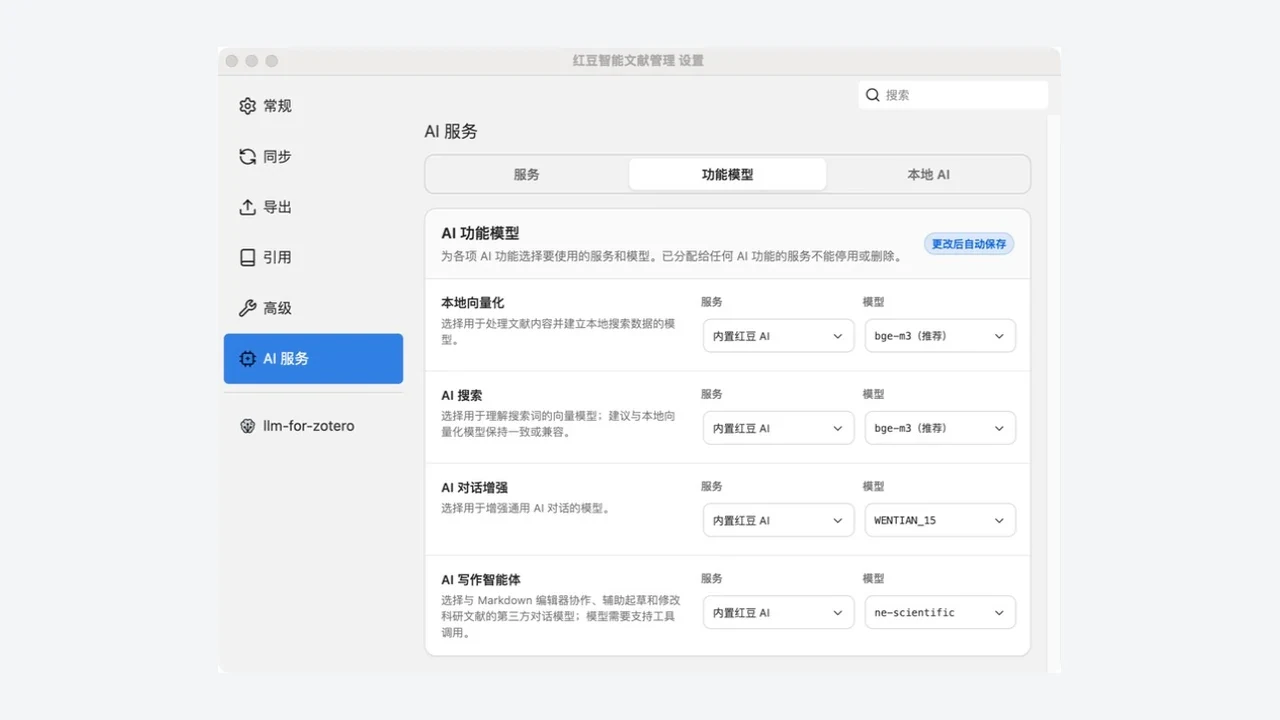
Task: Open 常规 settings pane
Action: click(313, 106)
